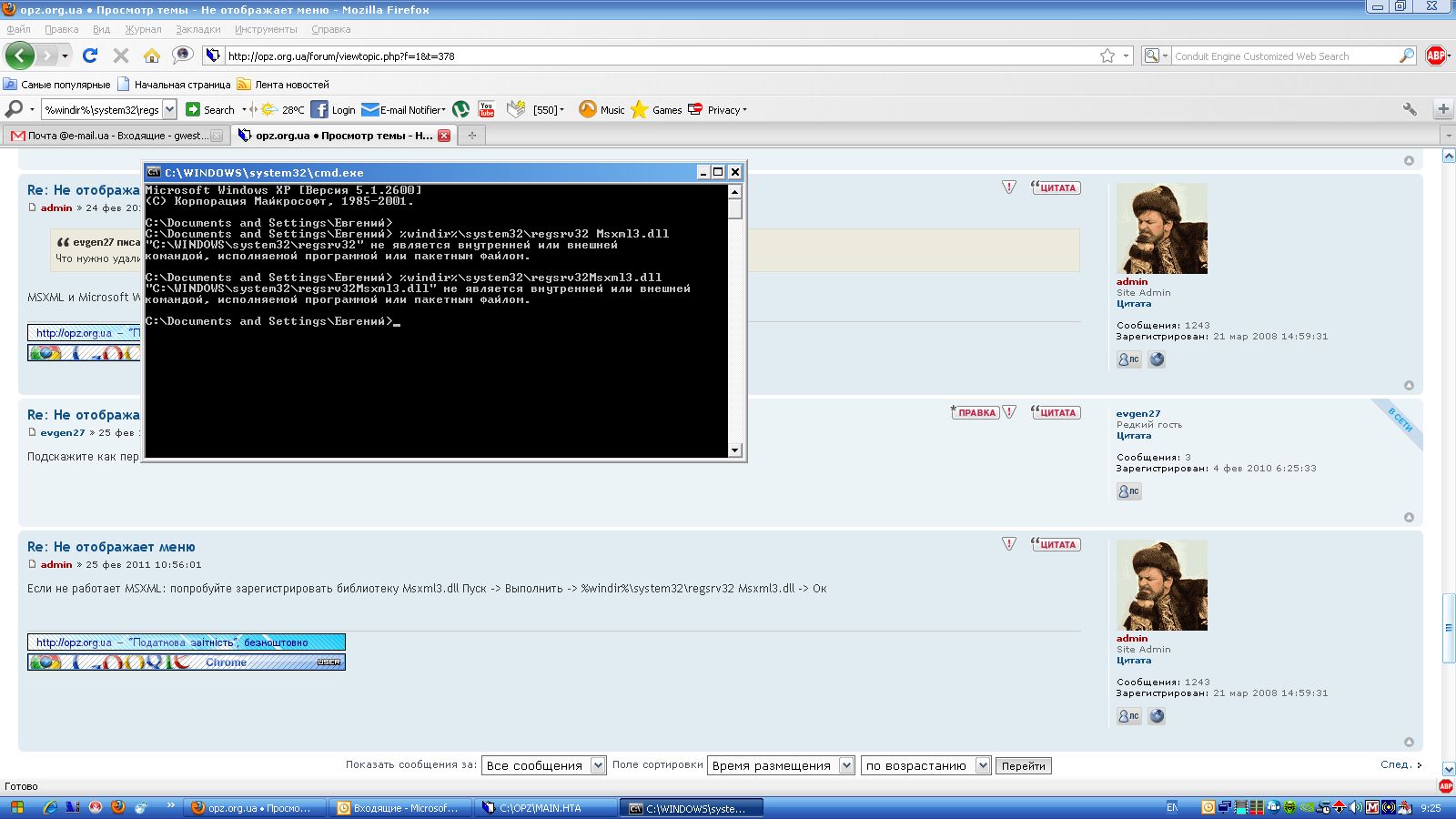Image resolution: width=1456 pixels, height=819 pixels.
Task: Open the 'по возрастанию' order dropdown
Action: point(925,765)
